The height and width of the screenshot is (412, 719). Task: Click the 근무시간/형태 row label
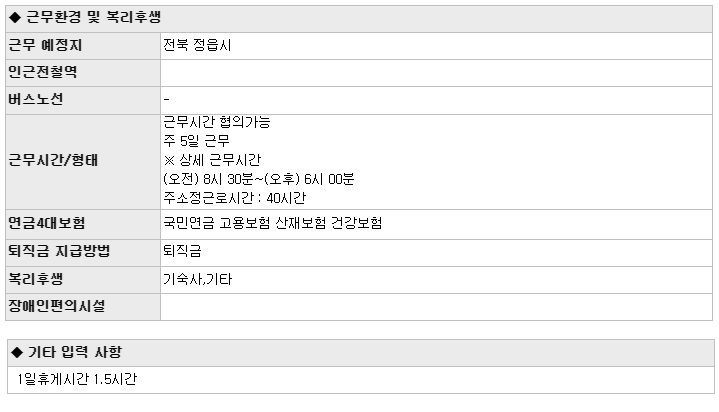tap(53, 161)
